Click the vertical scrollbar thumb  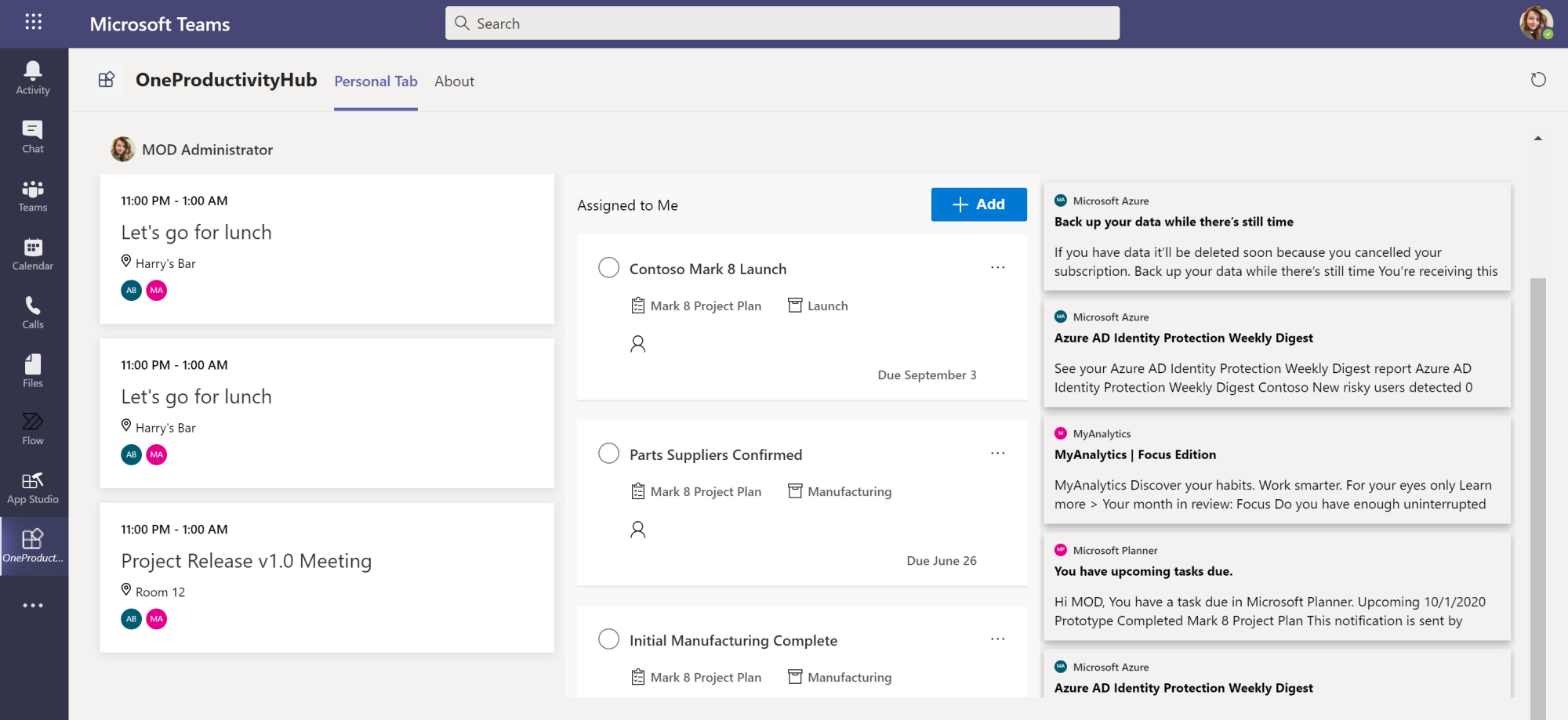click(1538, 498)
